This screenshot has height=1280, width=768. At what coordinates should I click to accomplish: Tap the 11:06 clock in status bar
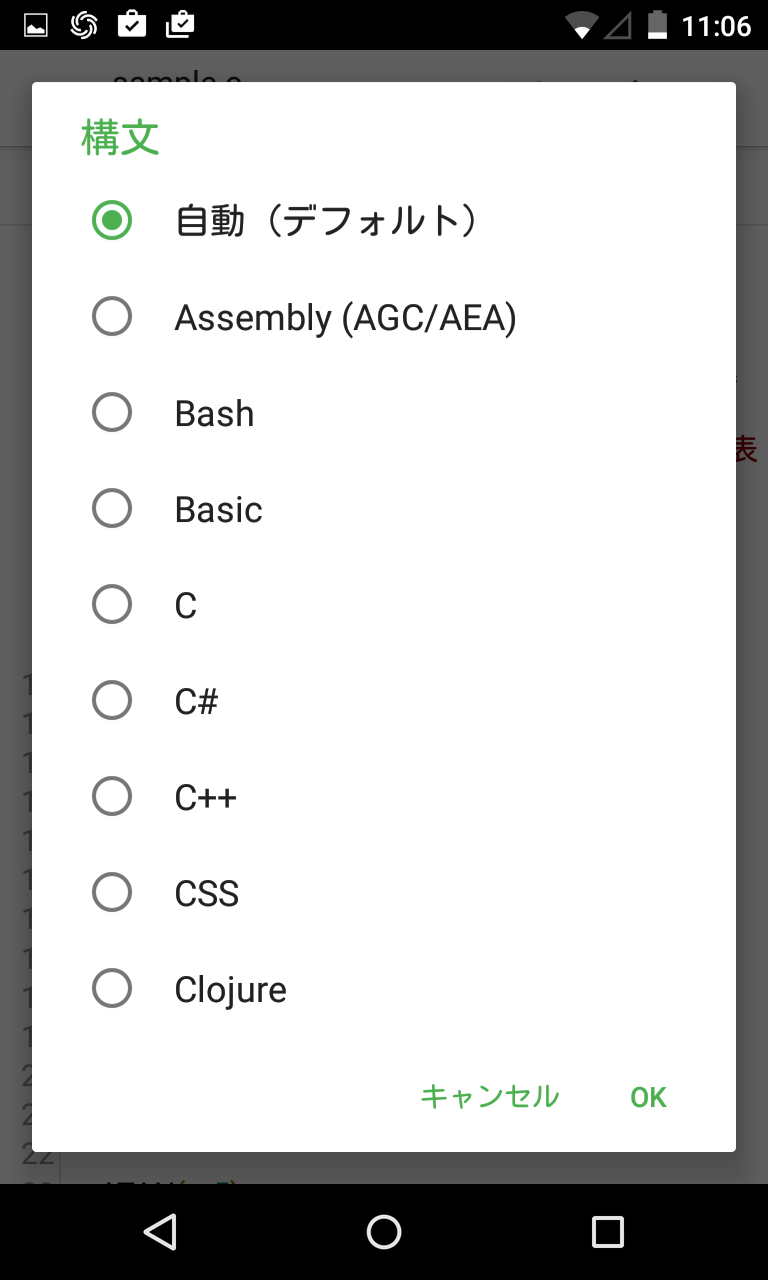[x=716, y=25]
